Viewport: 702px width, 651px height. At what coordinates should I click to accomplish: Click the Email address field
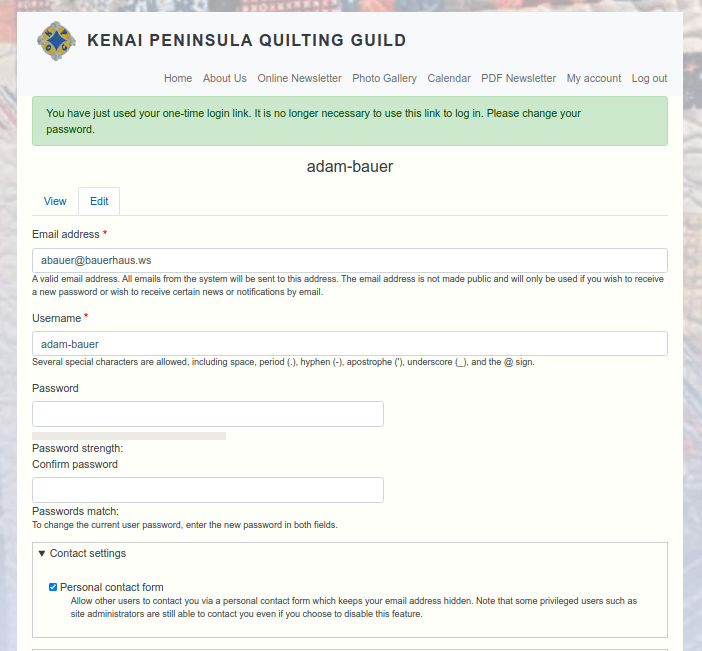350,260
